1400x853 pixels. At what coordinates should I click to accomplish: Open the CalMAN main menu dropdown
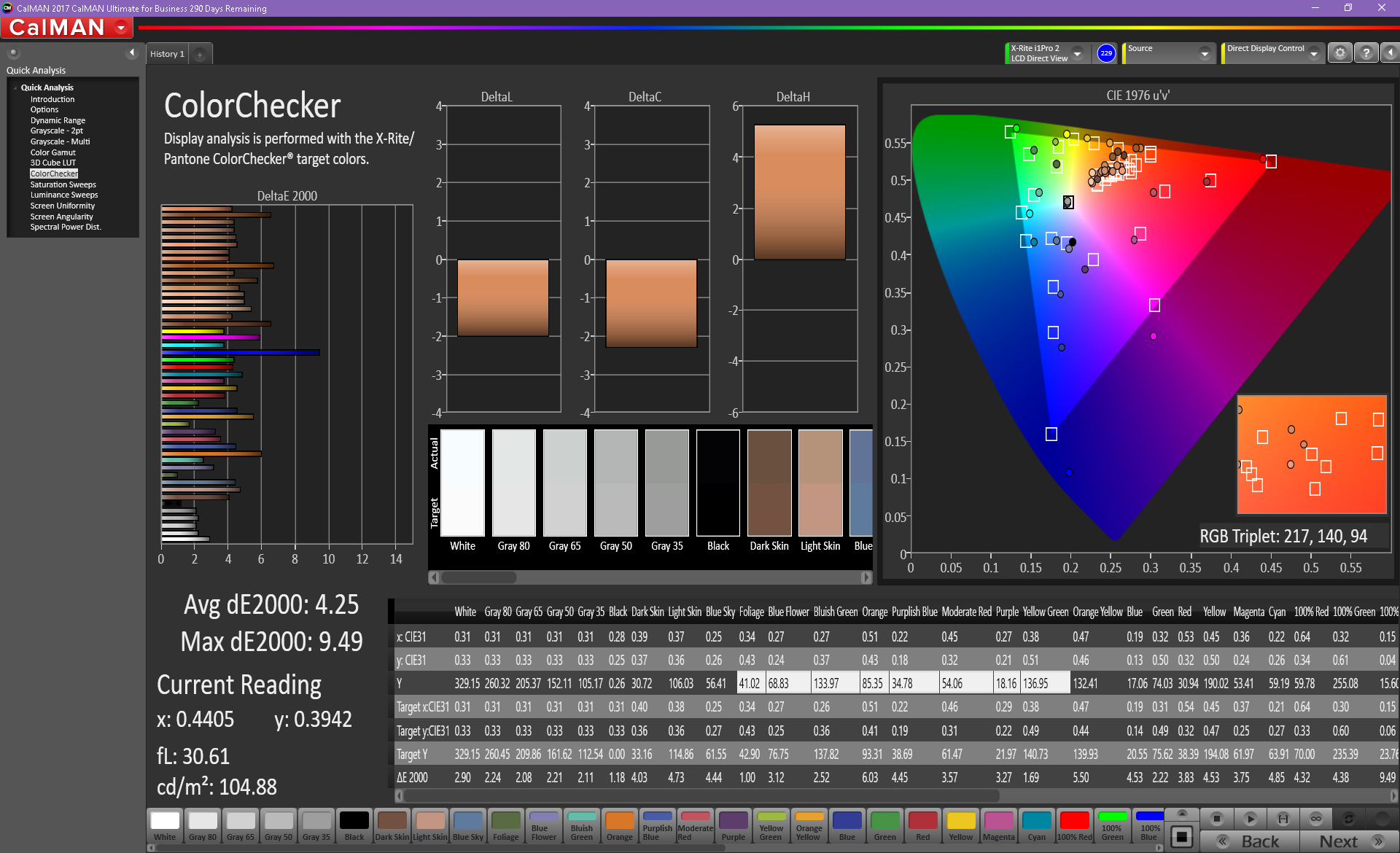(121, 28)
